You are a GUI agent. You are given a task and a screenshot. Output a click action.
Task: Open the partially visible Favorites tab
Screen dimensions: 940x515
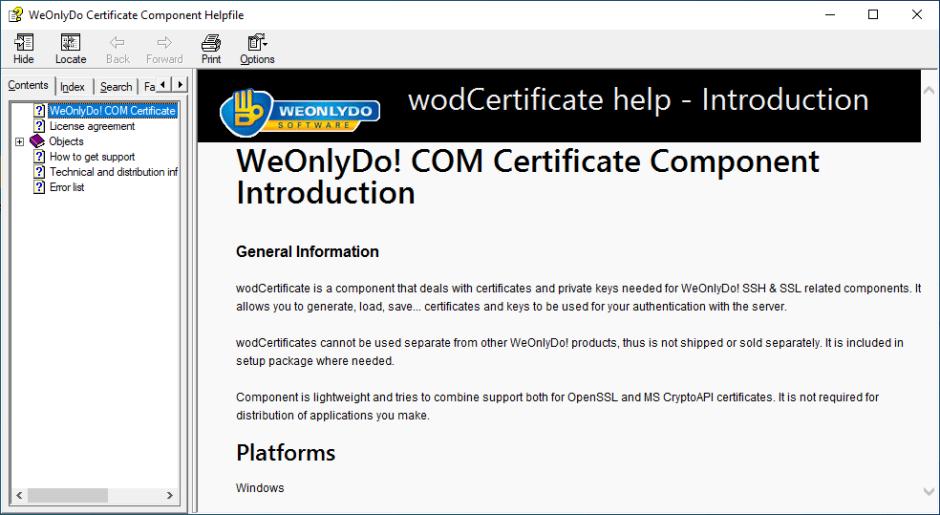[x=149, y=87]
